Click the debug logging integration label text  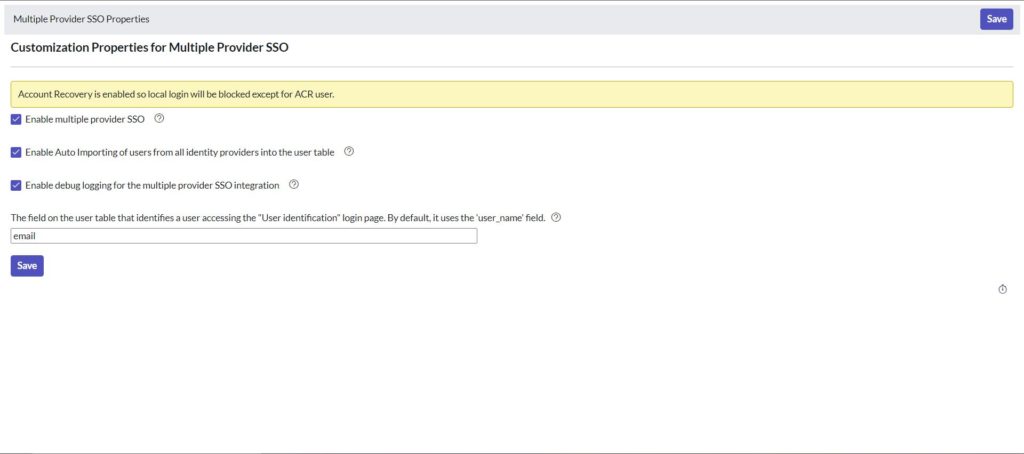pos(152,186)
